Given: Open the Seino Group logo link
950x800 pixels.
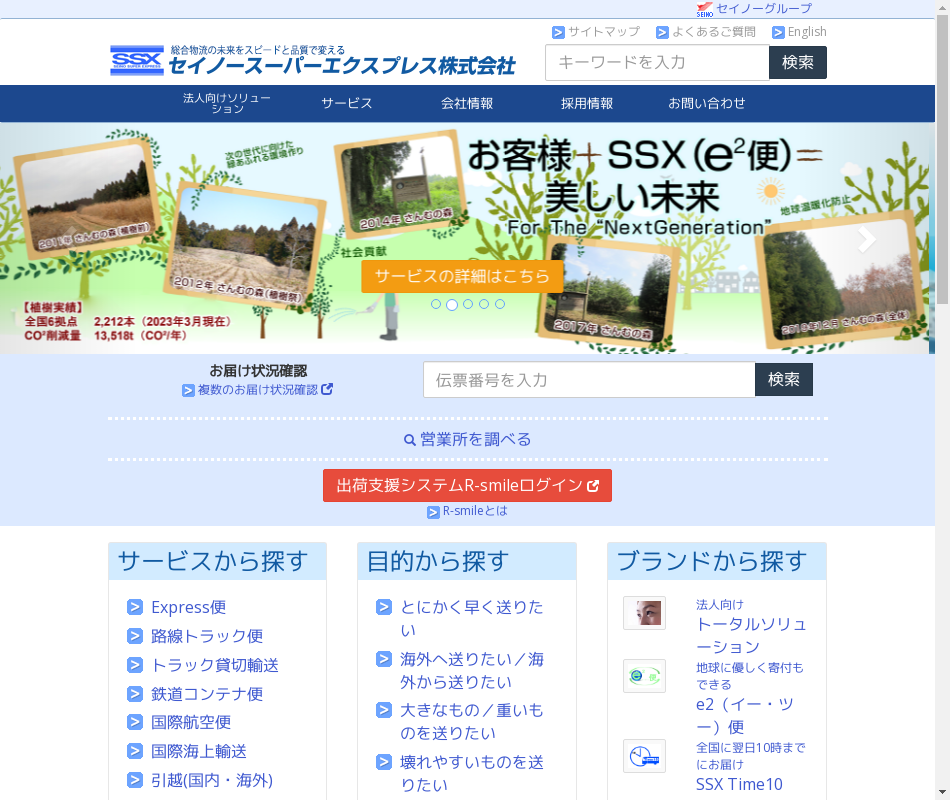Looking at the screenshot, I should [705, 9].
